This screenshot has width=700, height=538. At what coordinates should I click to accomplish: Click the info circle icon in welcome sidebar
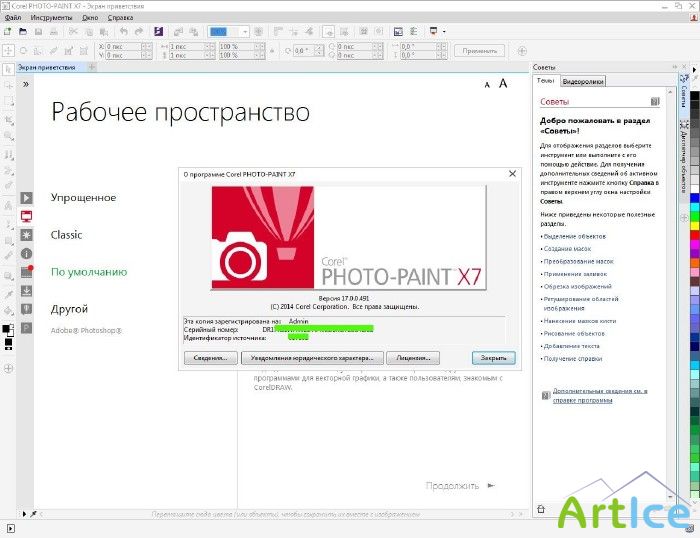click(27, 253)
